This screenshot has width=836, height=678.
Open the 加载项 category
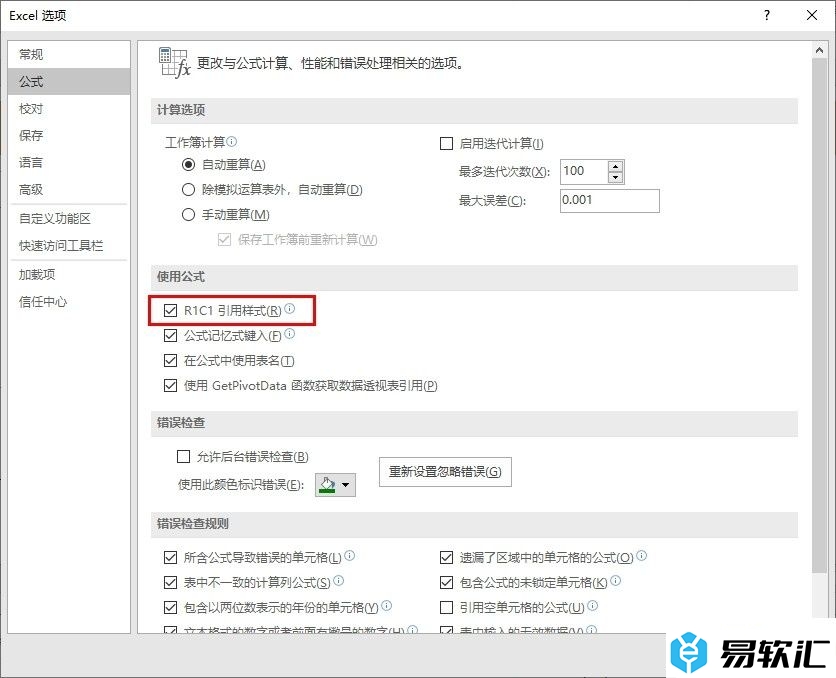pyautogui.click(x=69, y=275)
